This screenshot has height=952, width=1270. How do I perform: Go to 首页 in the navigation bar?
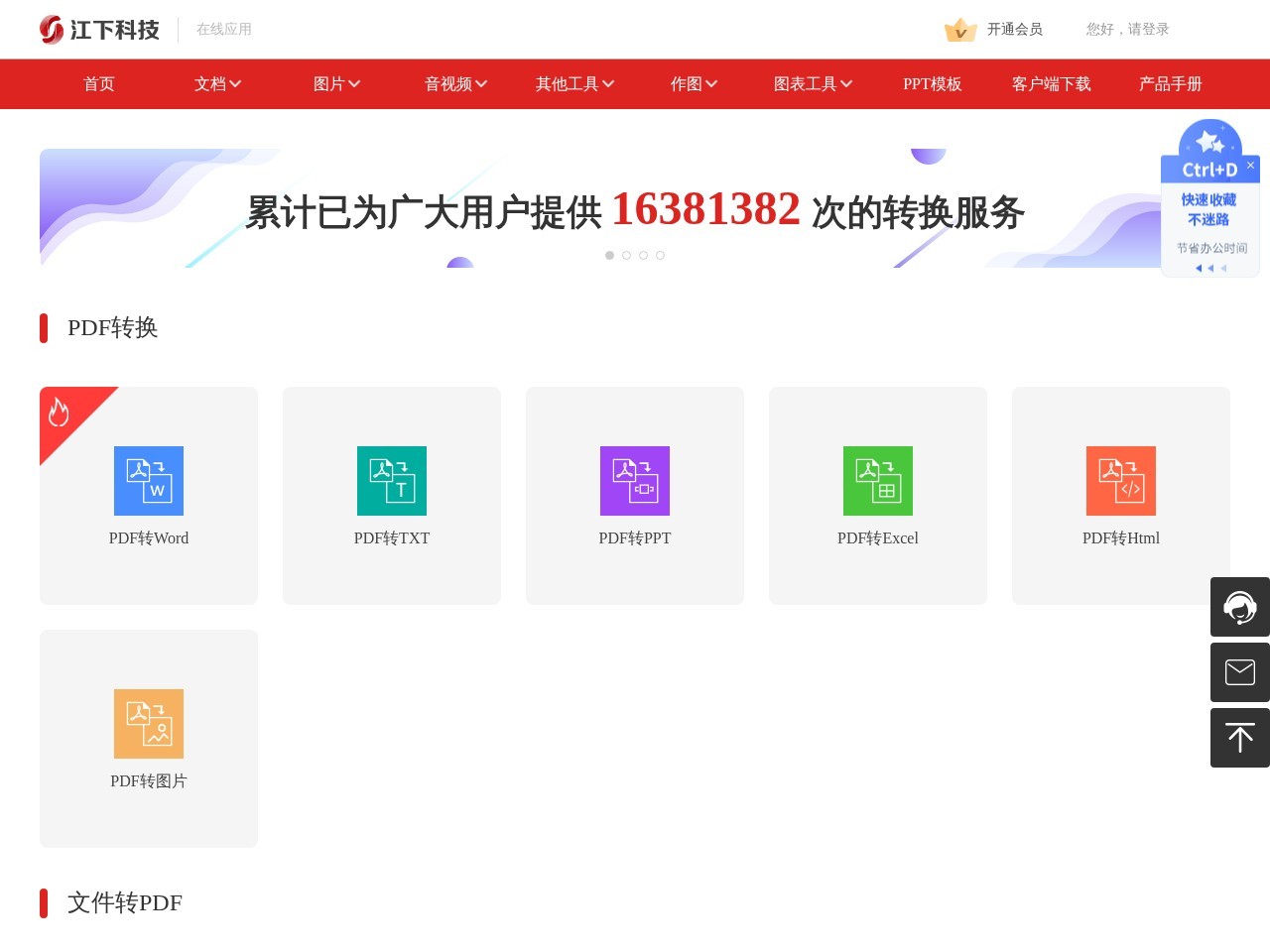tap(99, 84)
